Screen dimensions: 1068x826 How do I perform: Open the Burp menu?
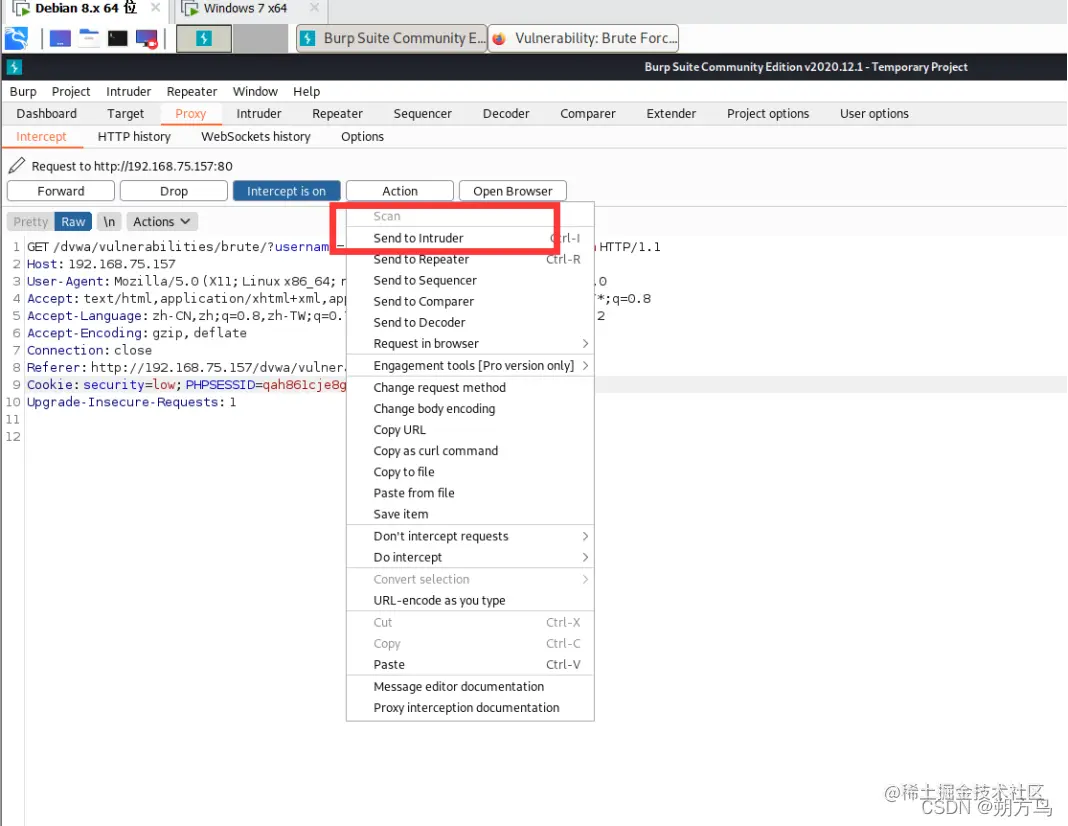coord(23,91)
